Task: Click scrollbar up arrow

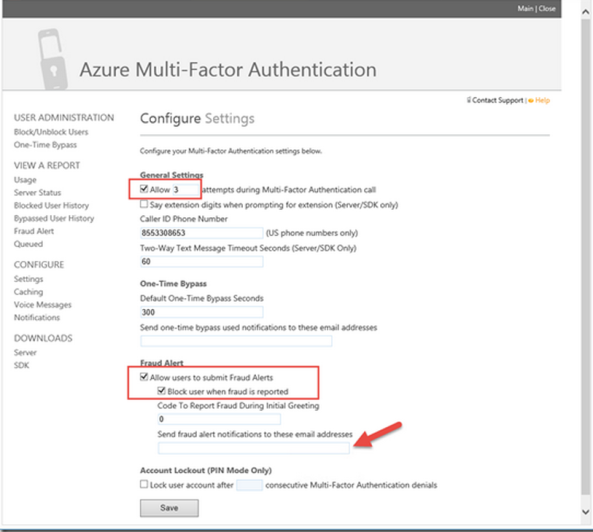Action: click(585, 12)
